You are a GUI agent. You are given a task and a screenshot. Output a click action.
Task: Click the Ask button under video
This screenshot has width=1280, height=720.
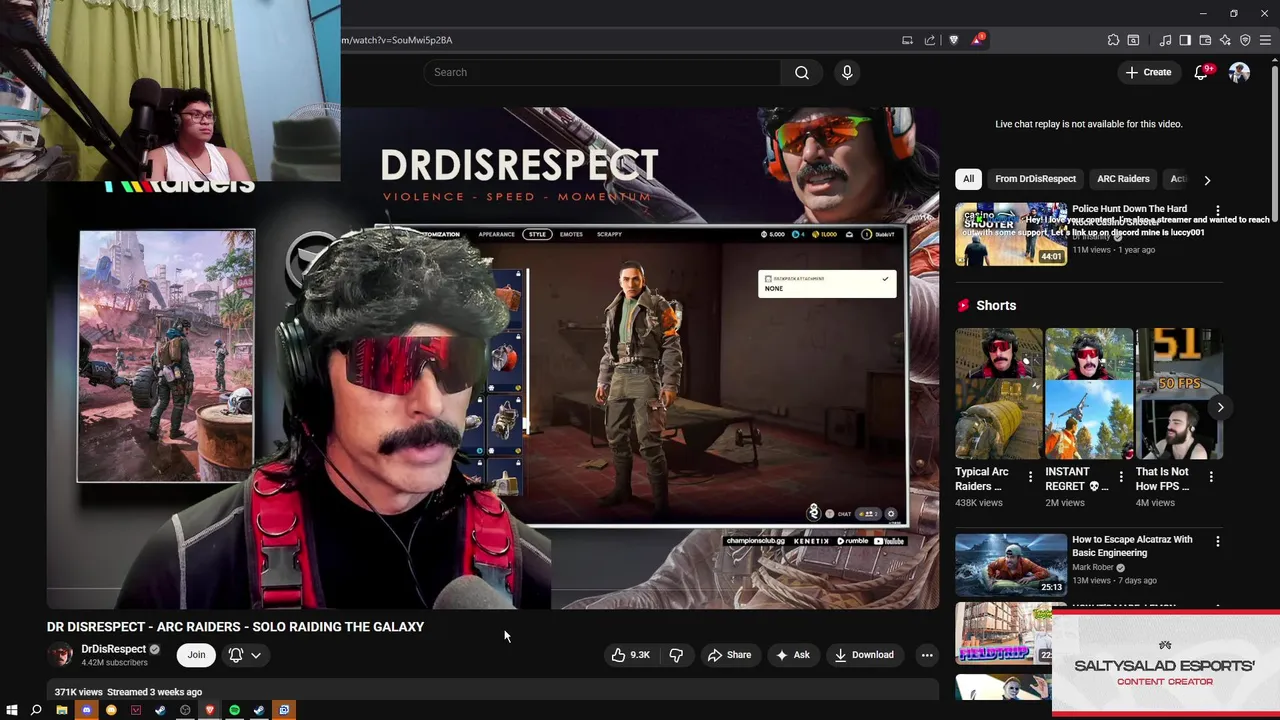(792, 655)
